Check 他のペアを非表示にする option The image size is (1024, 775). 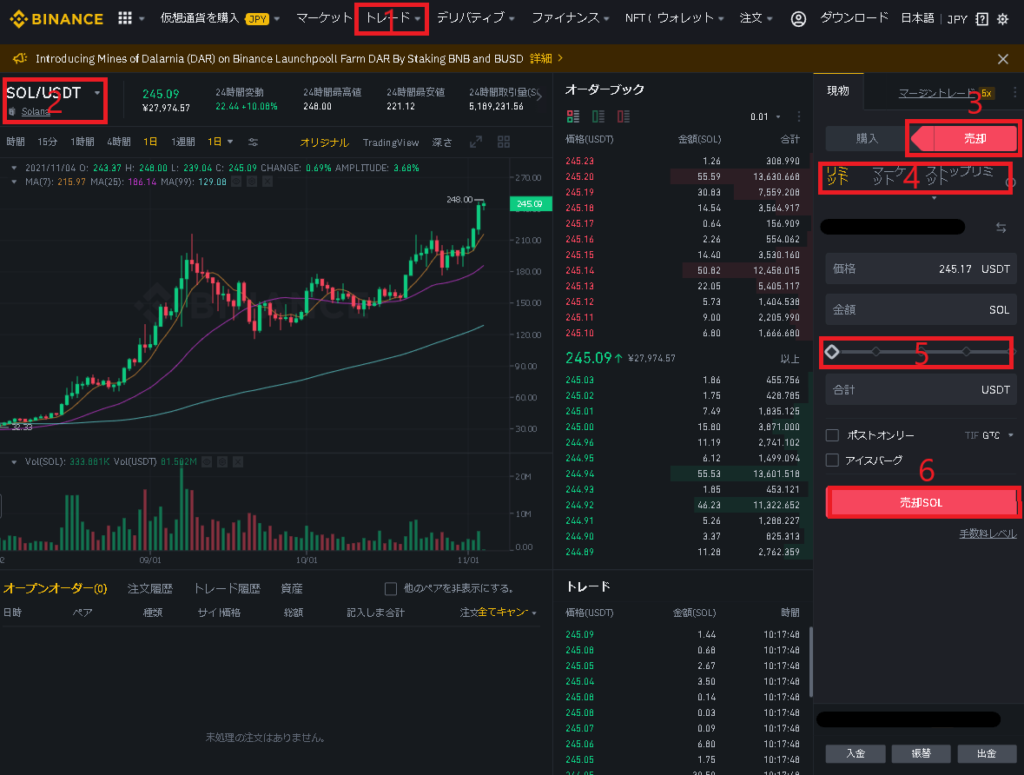tap(391, 589)
